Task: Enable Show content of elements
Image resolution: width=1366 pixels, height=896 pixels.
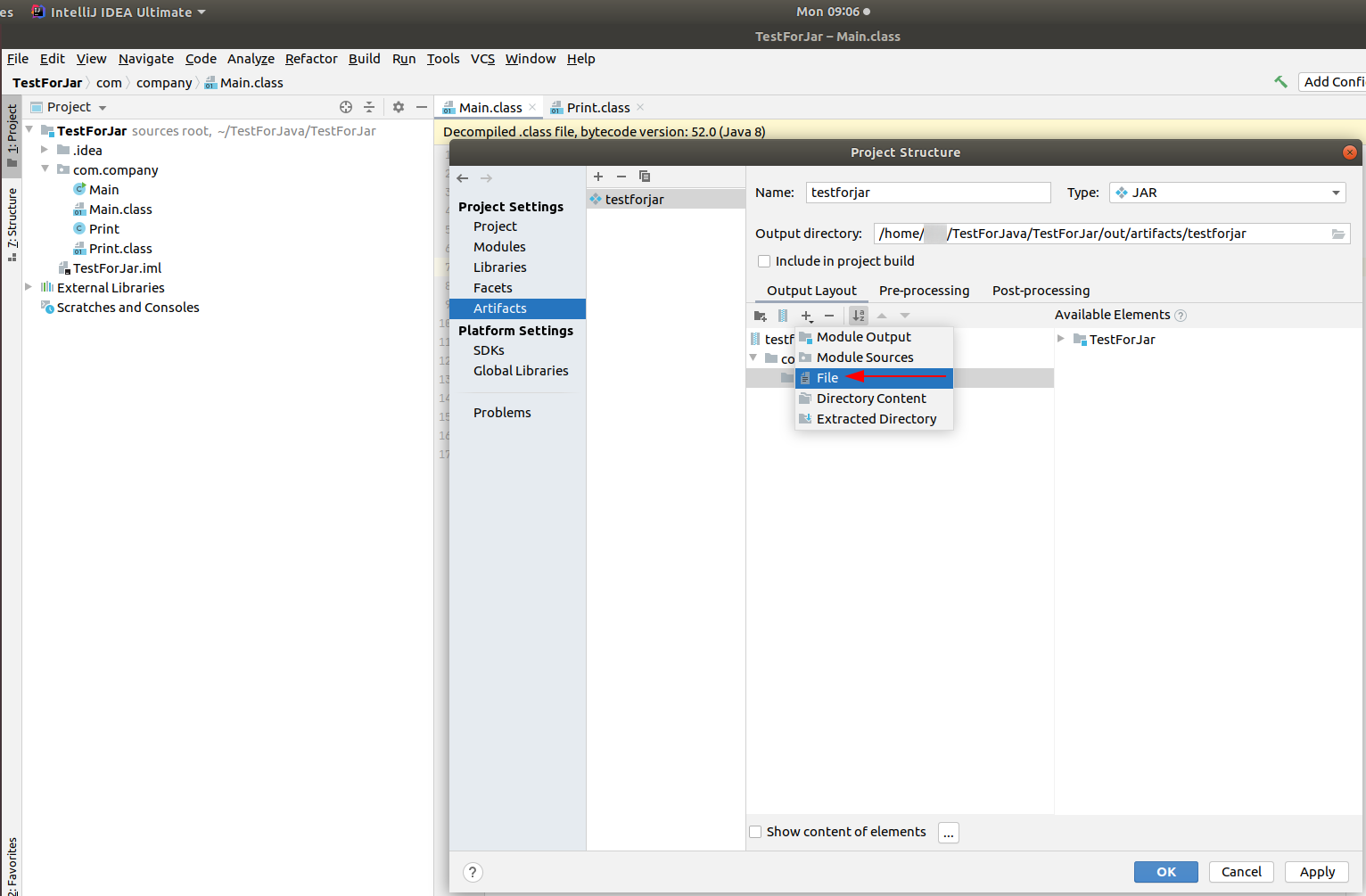Action: click(x=755, y=832)
